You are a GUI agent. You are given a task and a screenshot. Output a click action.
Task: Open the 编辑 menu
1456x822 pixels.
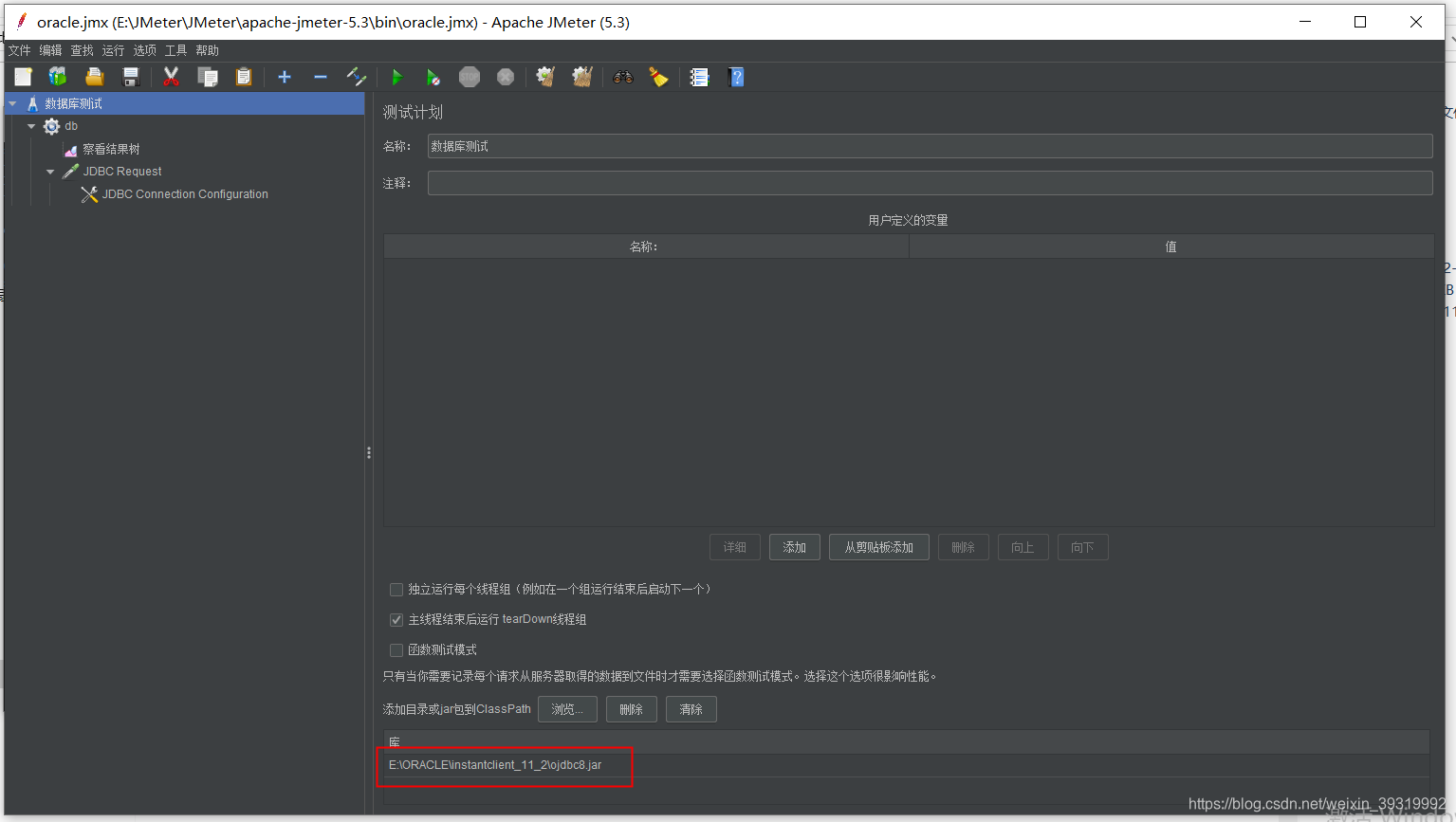click(50, 50)
